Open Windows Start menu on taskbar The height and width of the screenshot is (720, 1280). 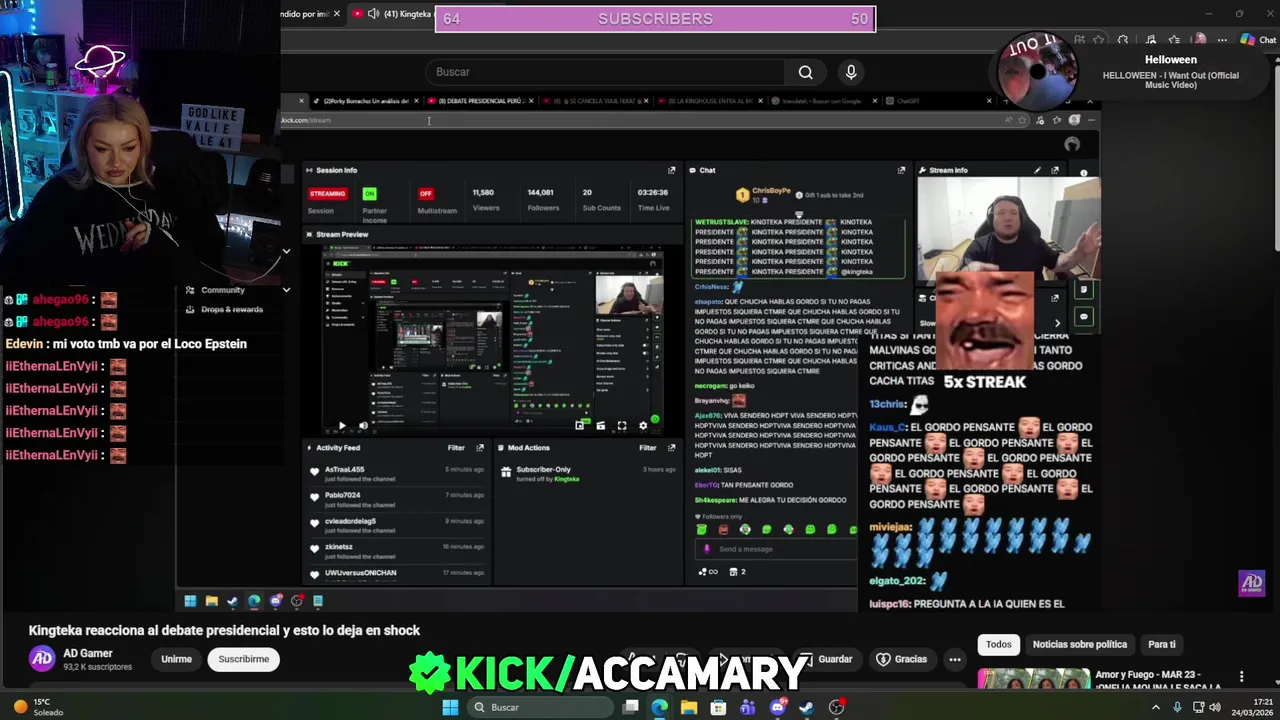tap(450, 707)
